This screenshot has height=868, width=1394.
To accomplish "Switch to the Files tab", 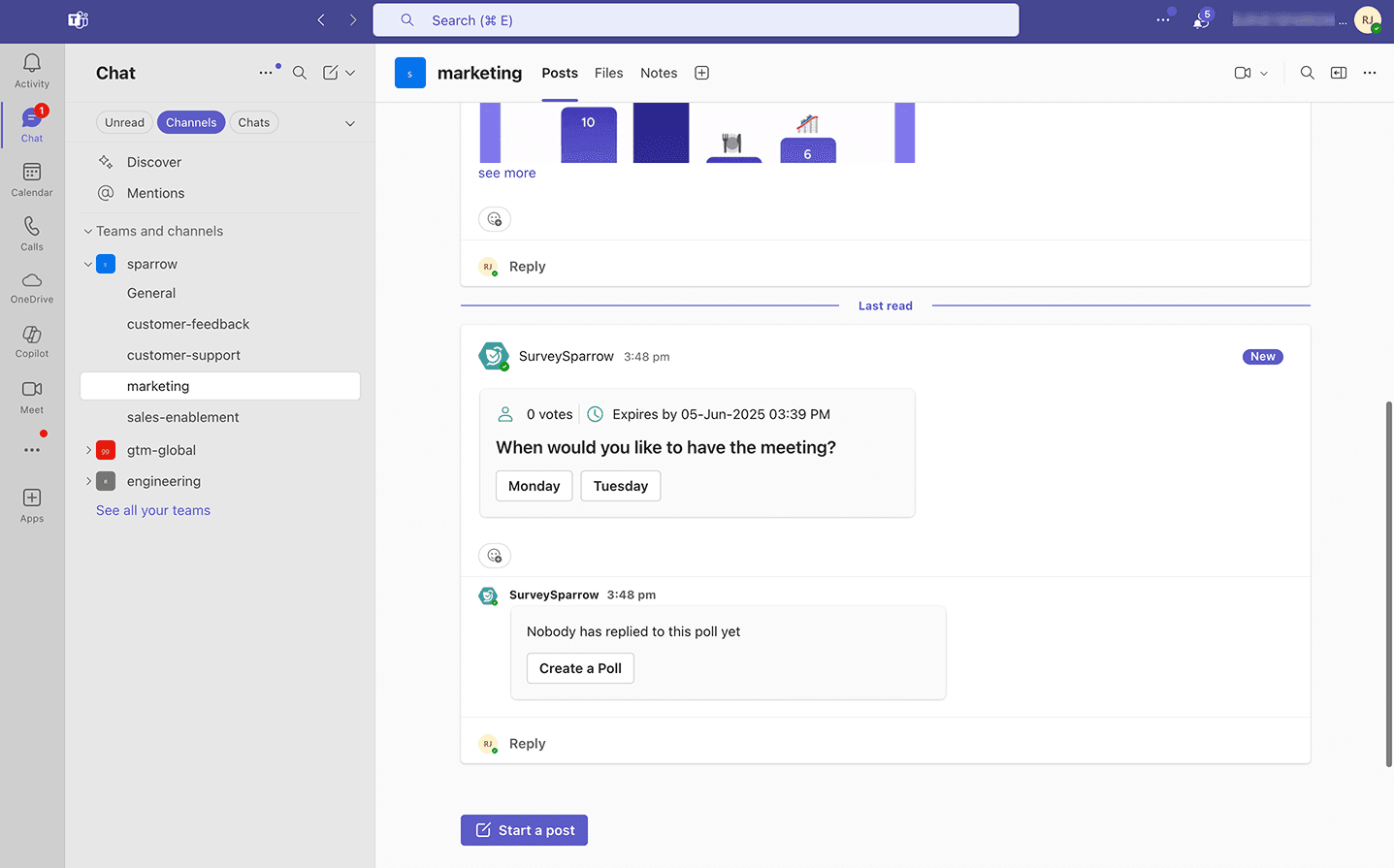I will click(608, 73).
